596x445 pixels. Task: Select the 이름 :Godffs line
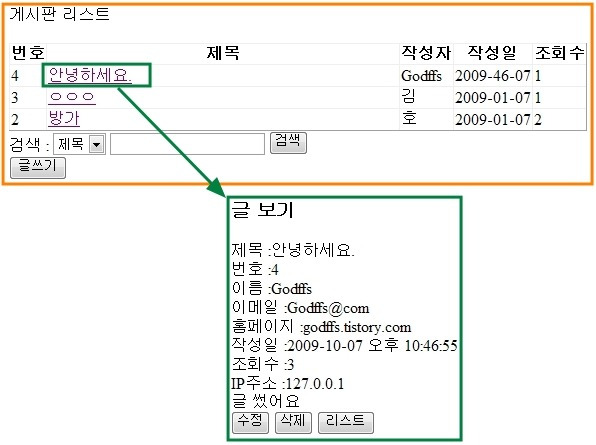[271, 288]
